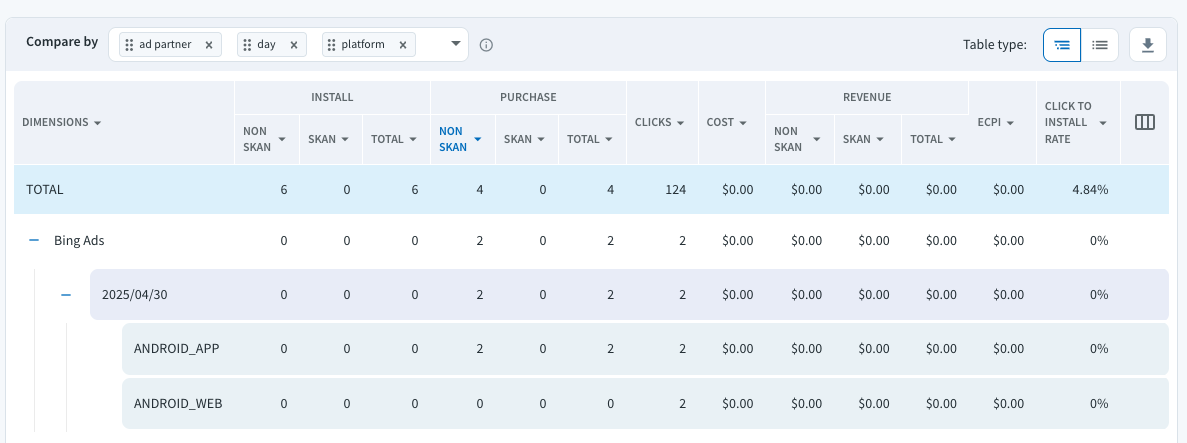Click the day chip drag handle

(x=248, y=45)
